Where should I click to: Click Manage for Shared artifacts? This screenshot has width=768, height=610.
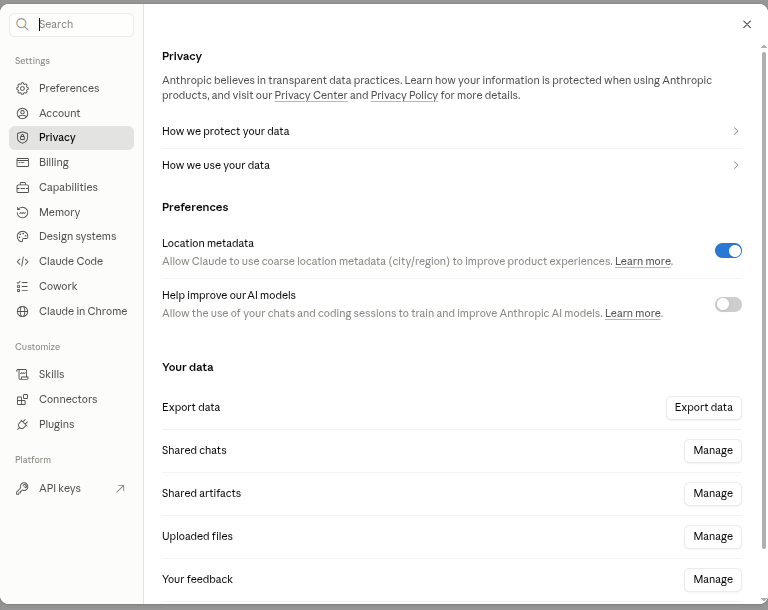pyautogui.click(x=713, y=493)
